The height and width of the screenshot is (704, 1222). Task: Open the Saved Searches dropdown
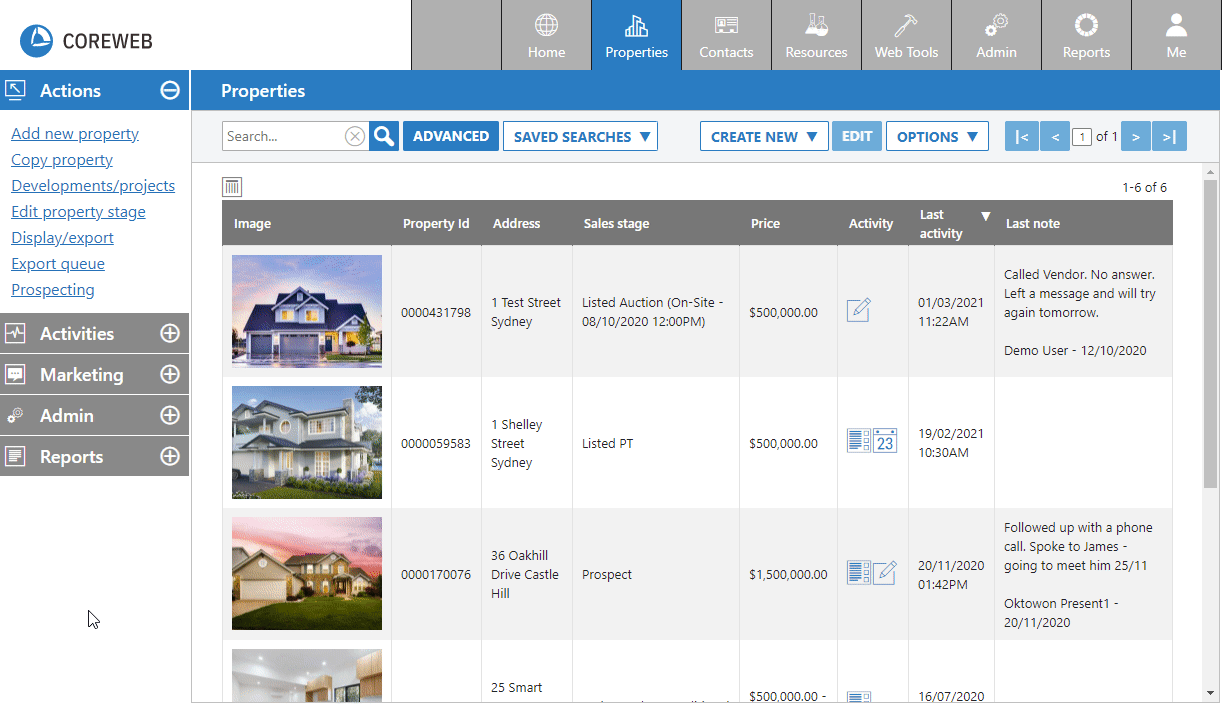pyautogui.click(x=580, y=137)
